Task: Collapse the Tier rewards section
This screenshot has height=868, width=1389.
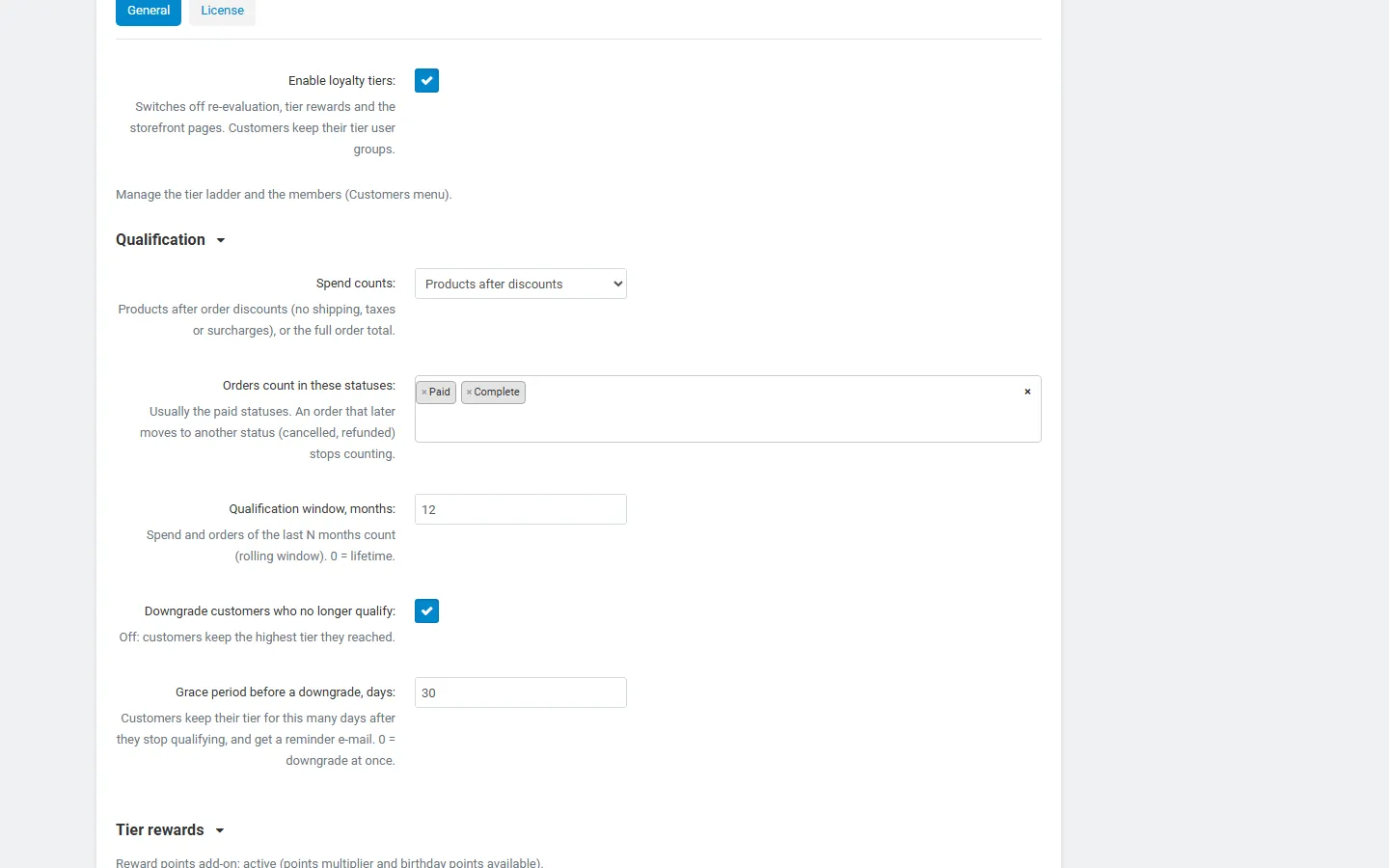Action: point(170,830)
